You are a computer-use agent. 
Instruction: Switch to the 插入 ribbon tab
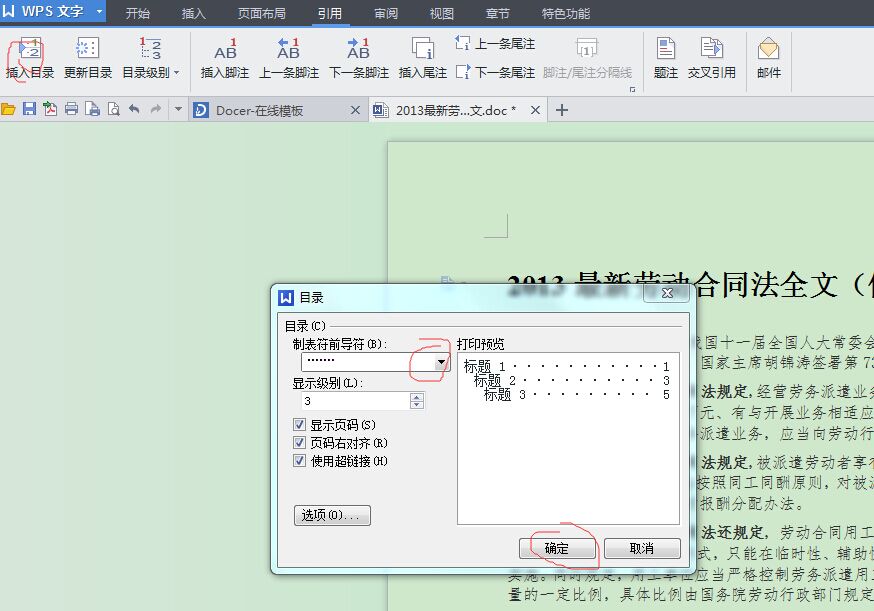pyautogui.click(x=193, y=13)
